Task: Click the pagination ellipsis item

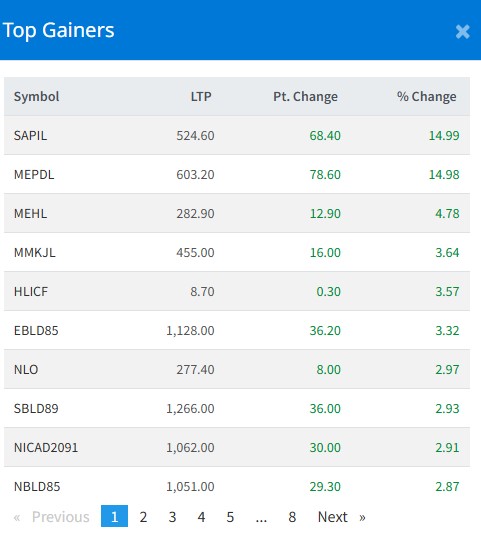Action: (x=261, y=517)
